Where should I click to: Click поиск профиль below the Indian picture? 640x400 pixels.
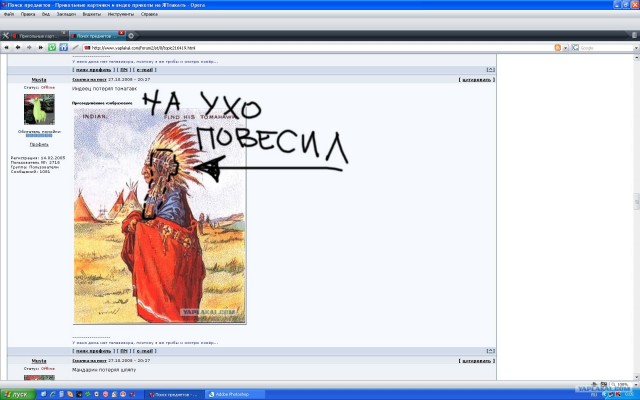pyautogui.click(x=93, y=351)
